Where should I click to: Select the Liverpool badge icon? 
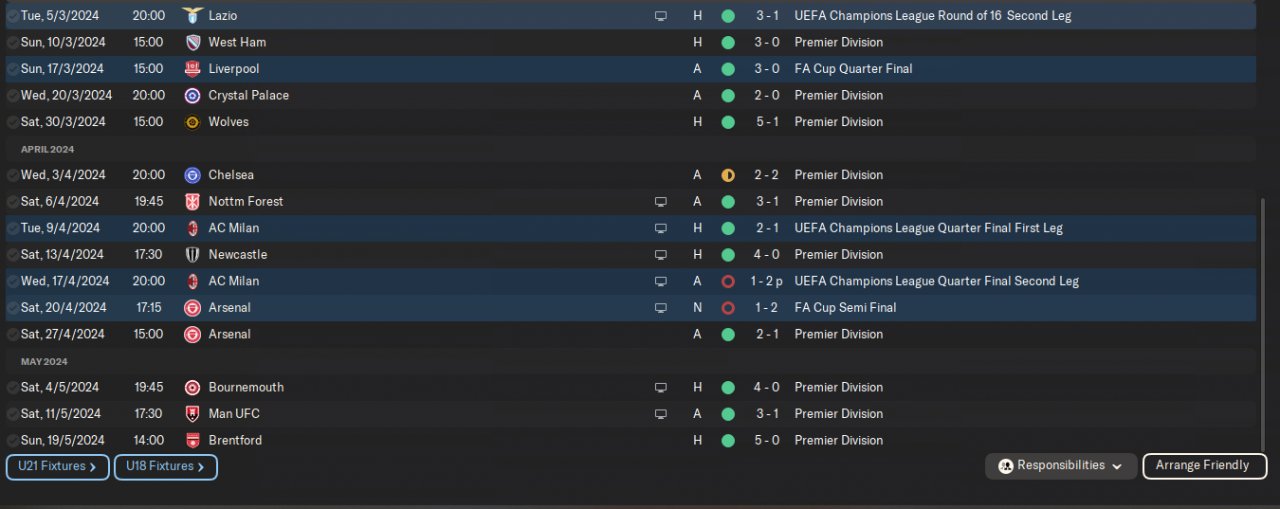(192, 69)
